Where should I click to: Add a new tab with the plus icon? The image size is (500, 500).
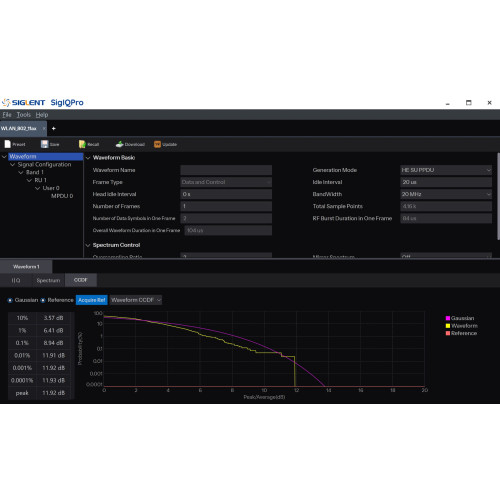point(53,128)
